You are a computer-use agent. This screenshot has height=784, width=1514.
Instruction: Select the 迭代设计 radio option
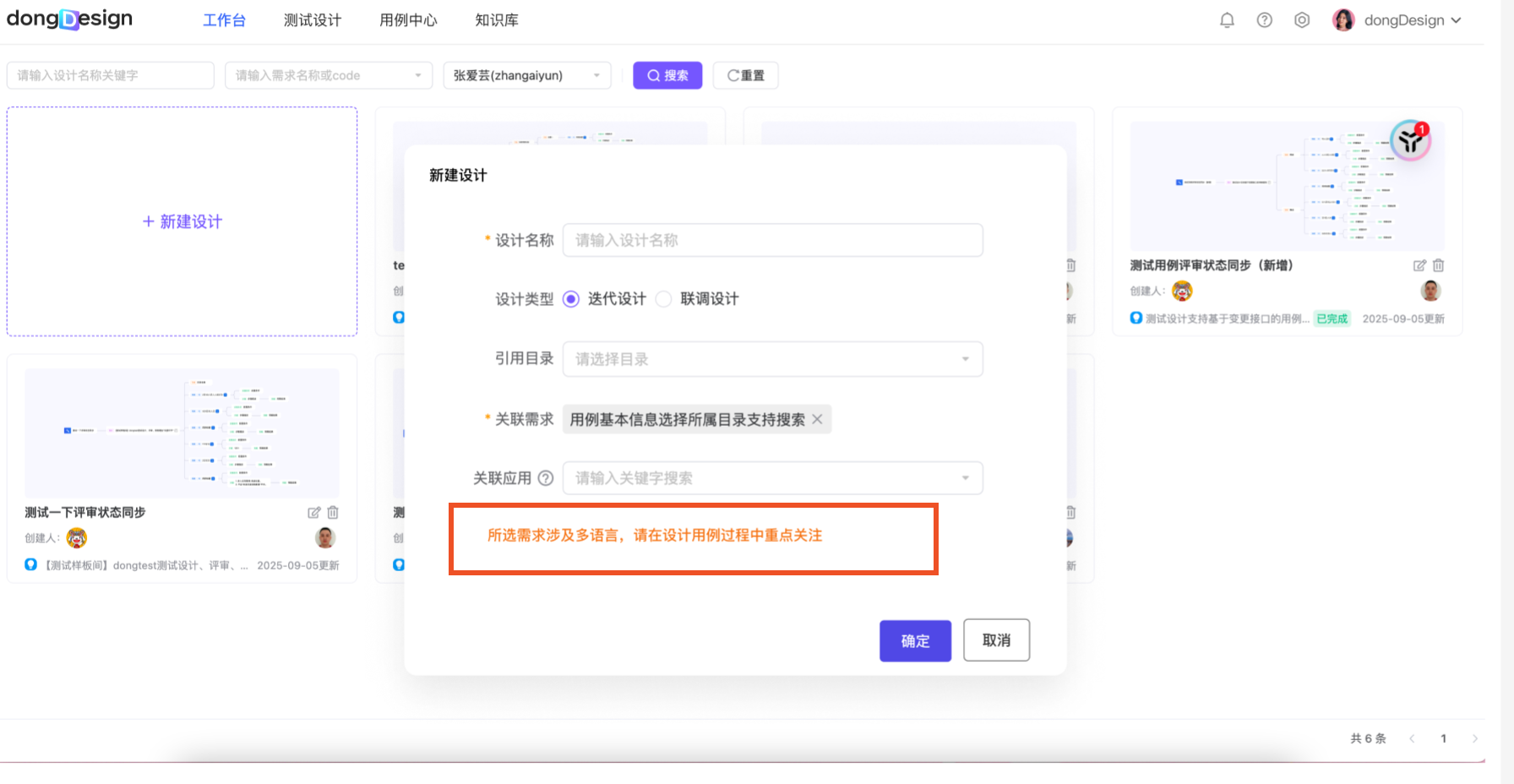pos(571,299)
